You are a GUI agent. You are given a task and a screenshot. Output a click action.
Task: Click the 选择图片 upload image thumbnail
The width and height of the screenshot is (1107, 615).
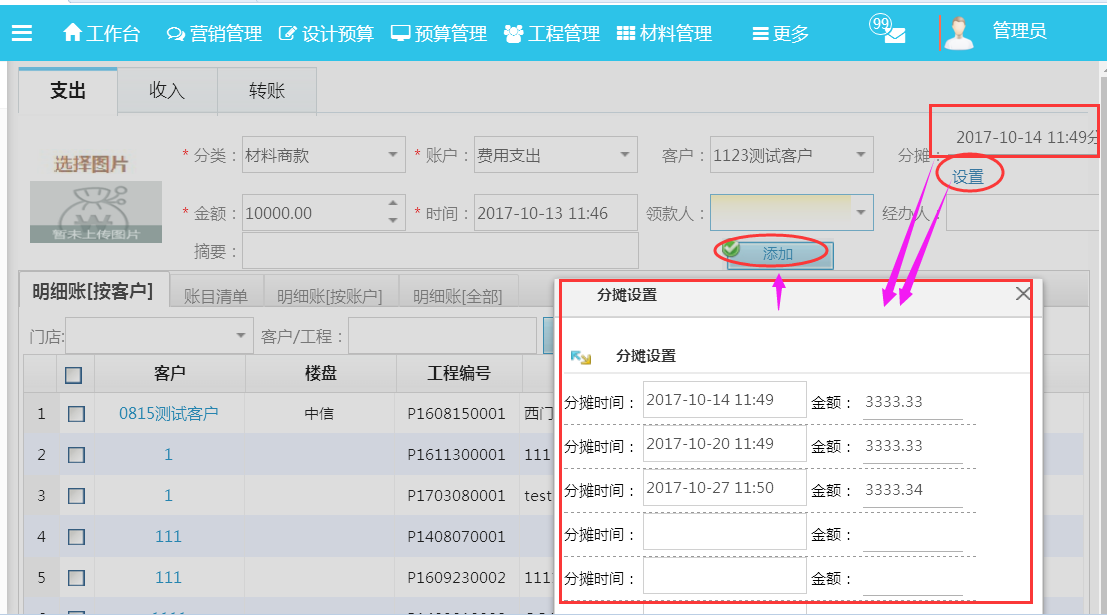95,196
